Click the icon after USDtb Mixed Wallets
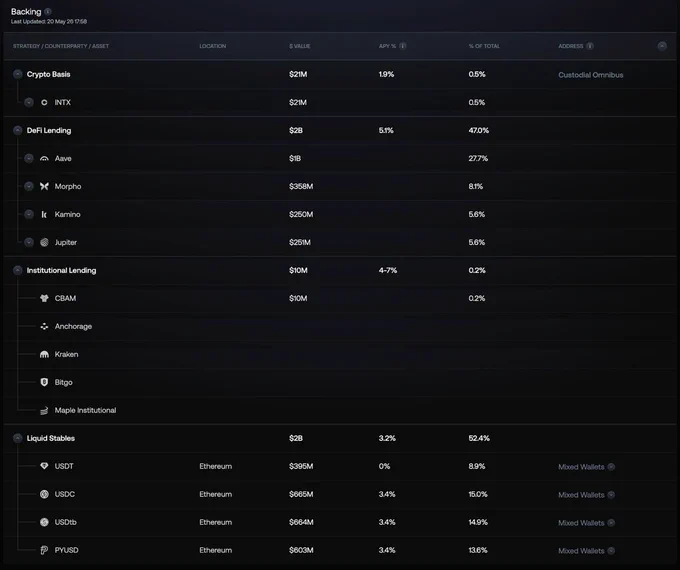 click(x=611, y=523)
